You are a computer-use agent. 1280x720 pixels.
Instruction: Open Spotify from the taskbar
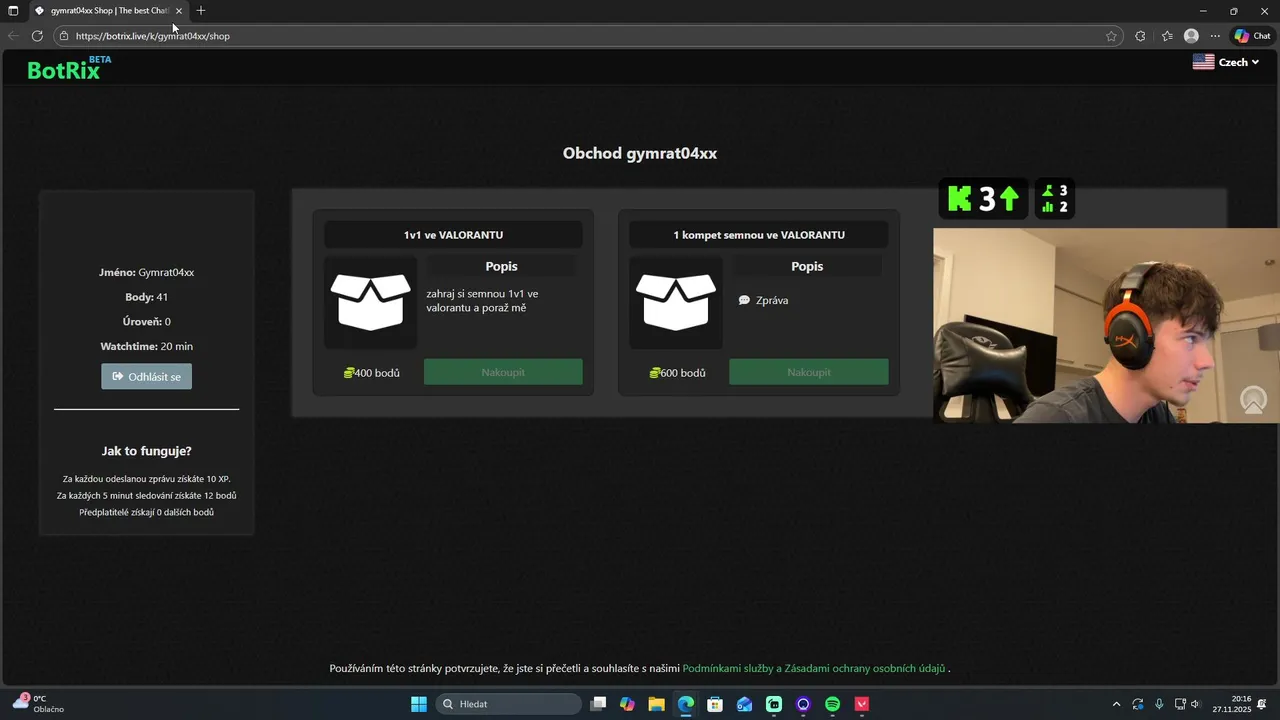[833, 704]
